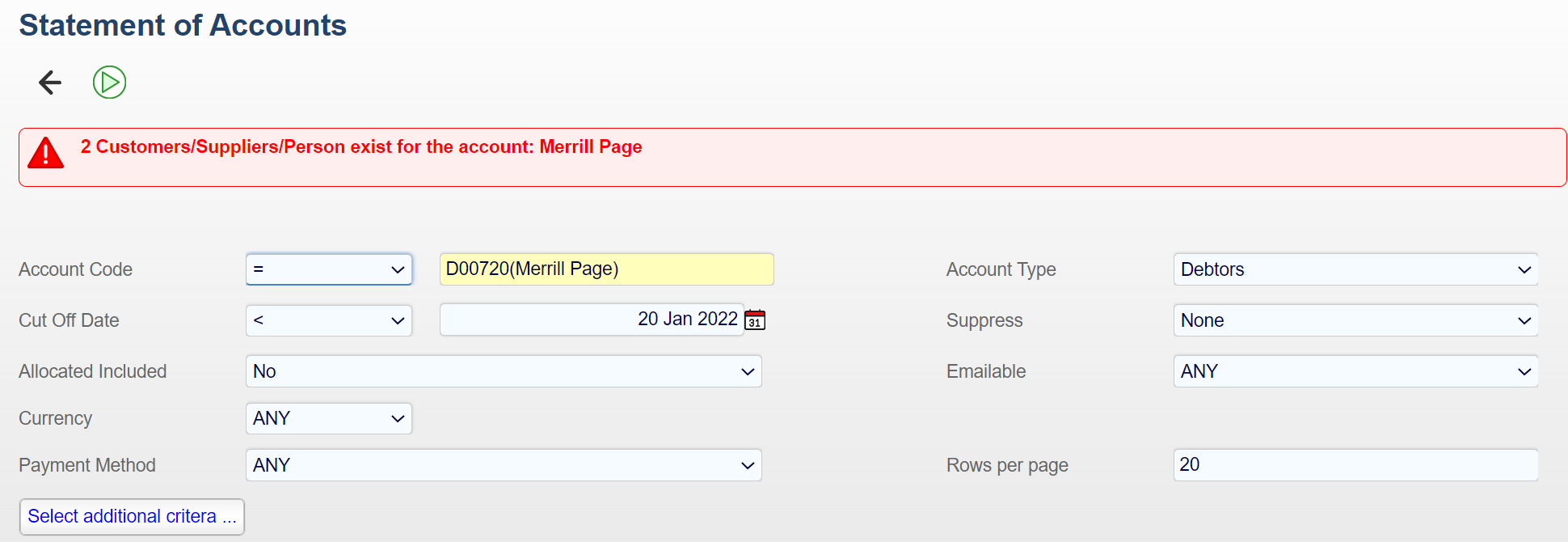This screenshot has height=542, width=1568.
Task: Expand the Allocated Included dropdown
Action: click(503, 371)
